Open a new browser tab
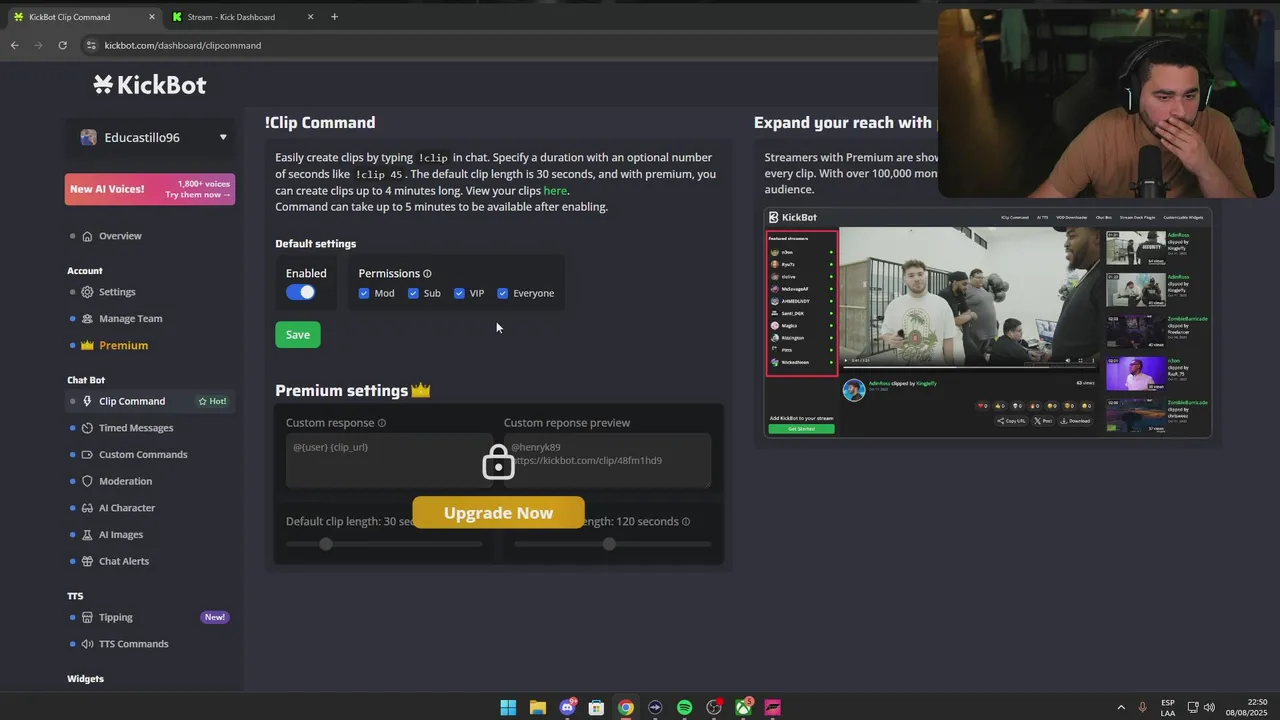Screen dimensions: 1280x720 click(334, 17)
